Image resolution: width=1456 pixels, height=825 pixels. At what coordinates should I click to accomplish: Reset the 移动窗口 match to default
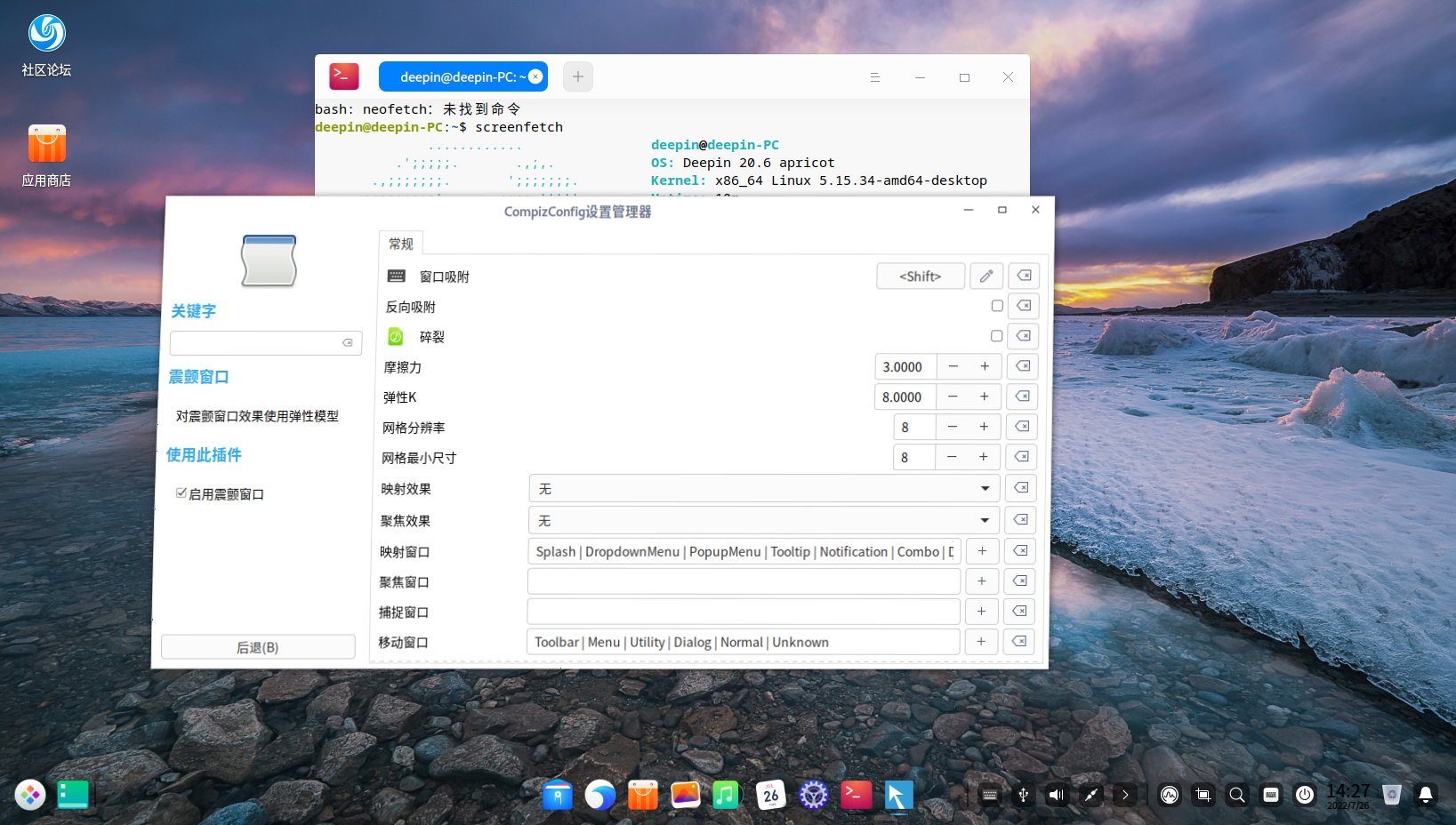tap(1018, 642)
